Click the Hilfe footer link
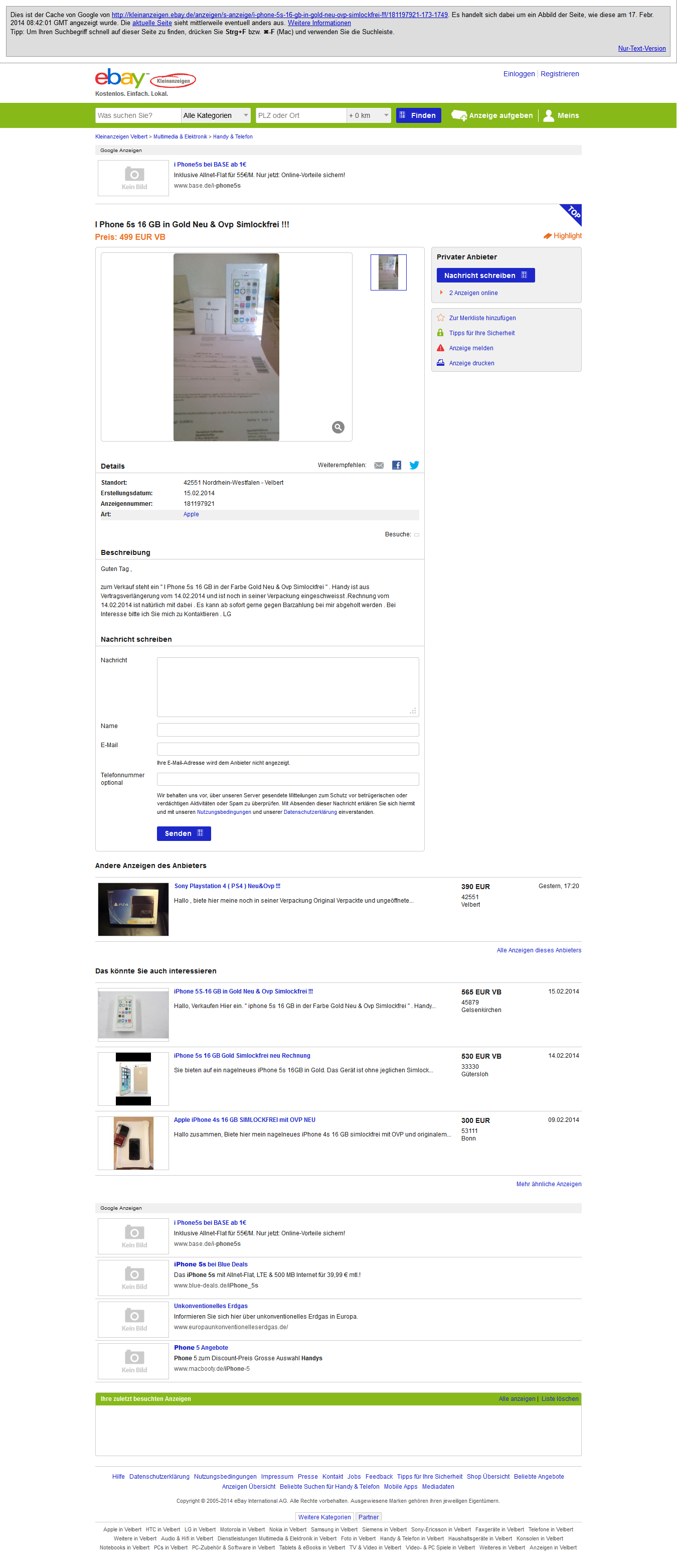The height and width of the screenshot is (1568, 677). pyautogui.click(x=119, y=1476)
